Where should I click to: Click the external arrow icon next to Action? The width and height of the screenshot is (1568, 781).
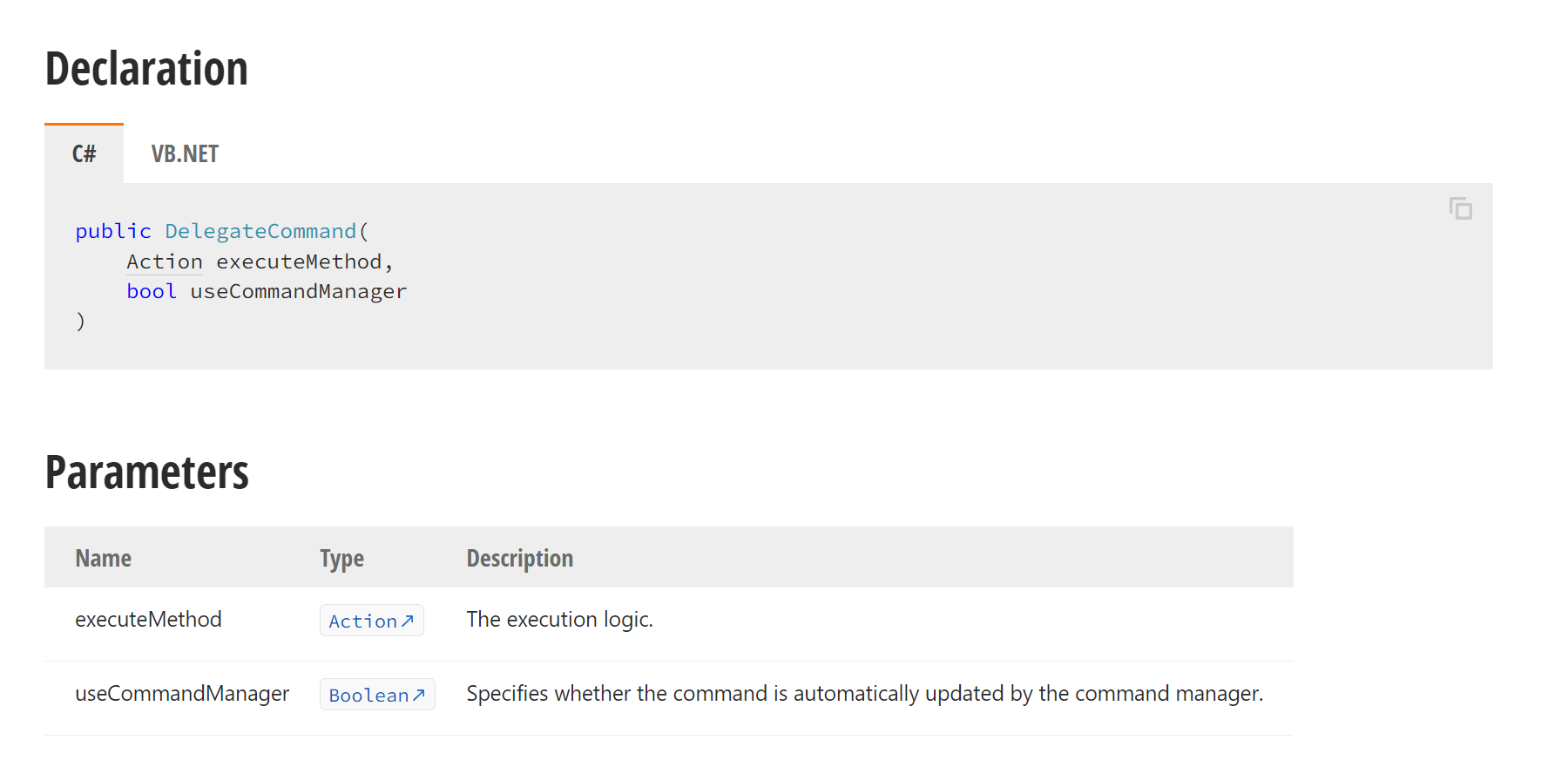pos(407,621)
